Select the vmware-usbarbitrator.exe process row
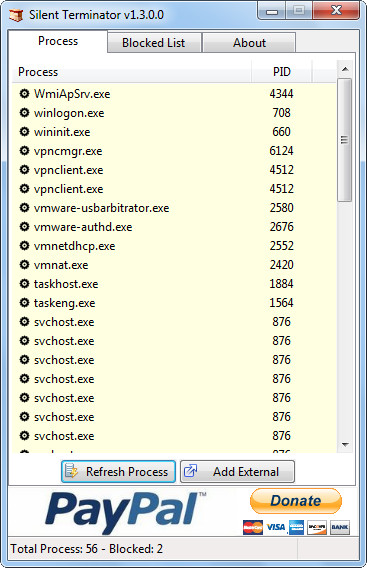The width and height of the screenshot is (367, 568). (x=174, y=208)
